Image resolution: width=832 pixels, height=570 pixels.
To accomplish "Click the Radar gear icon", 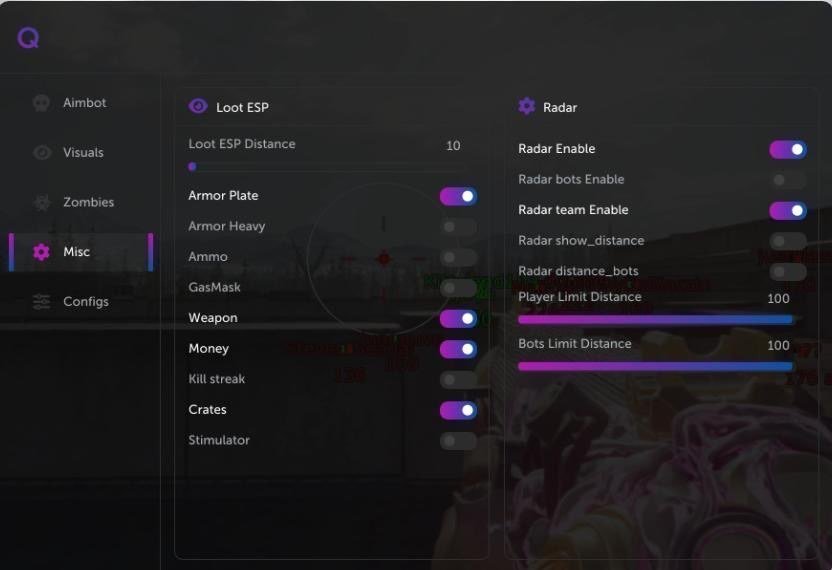I will (x=527, y=107).
